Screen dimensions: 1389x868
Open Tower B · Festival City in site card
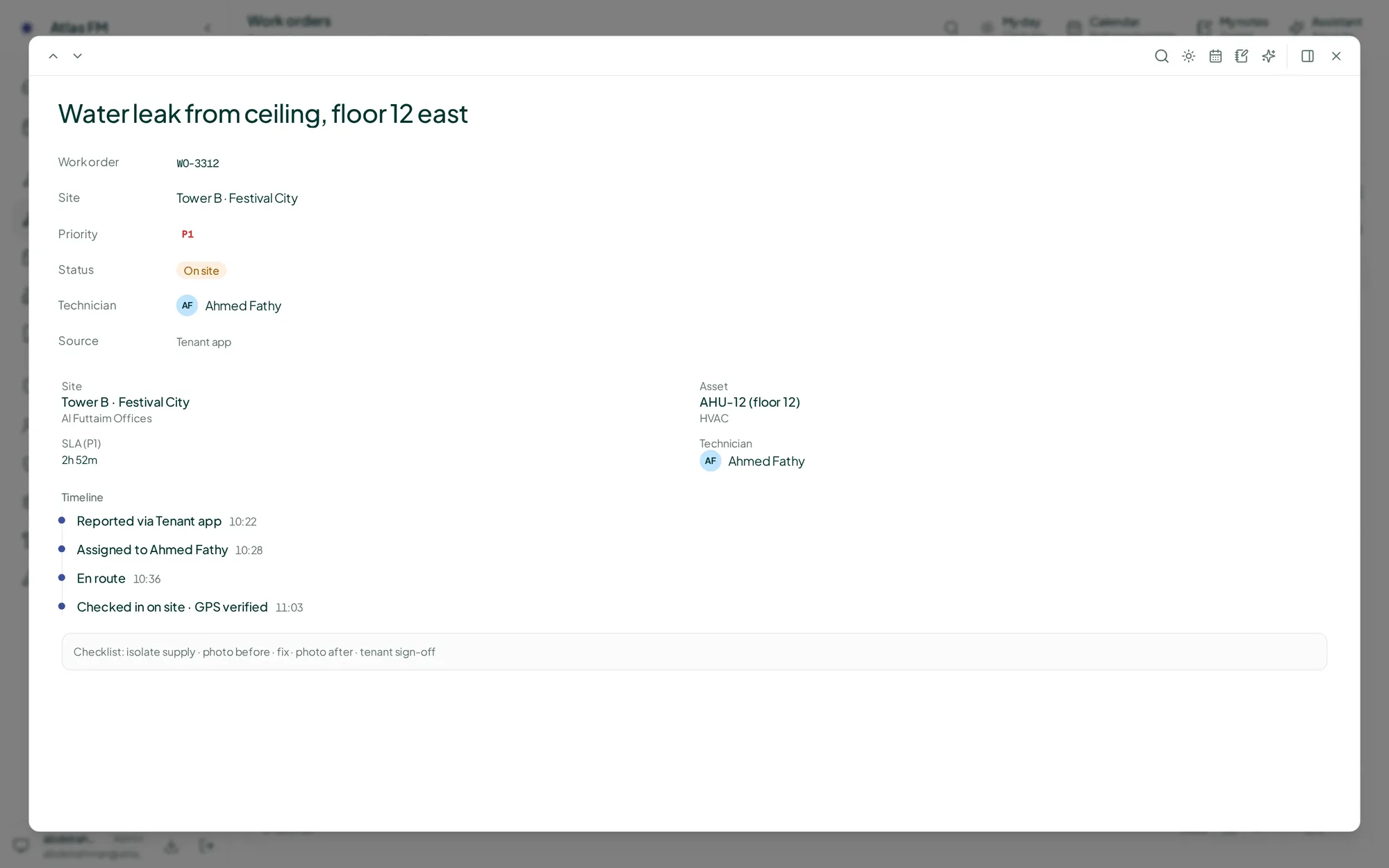click(x=125, y=402)
